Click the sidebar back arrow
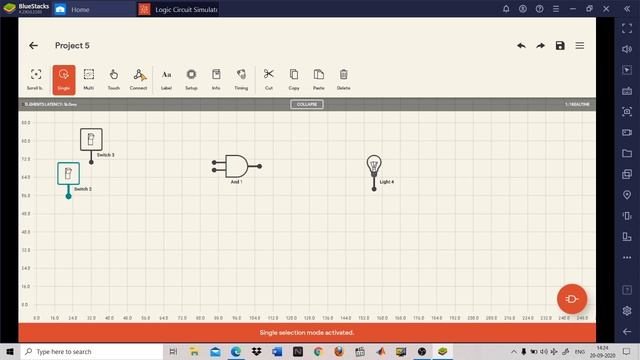 coord(627,331)
